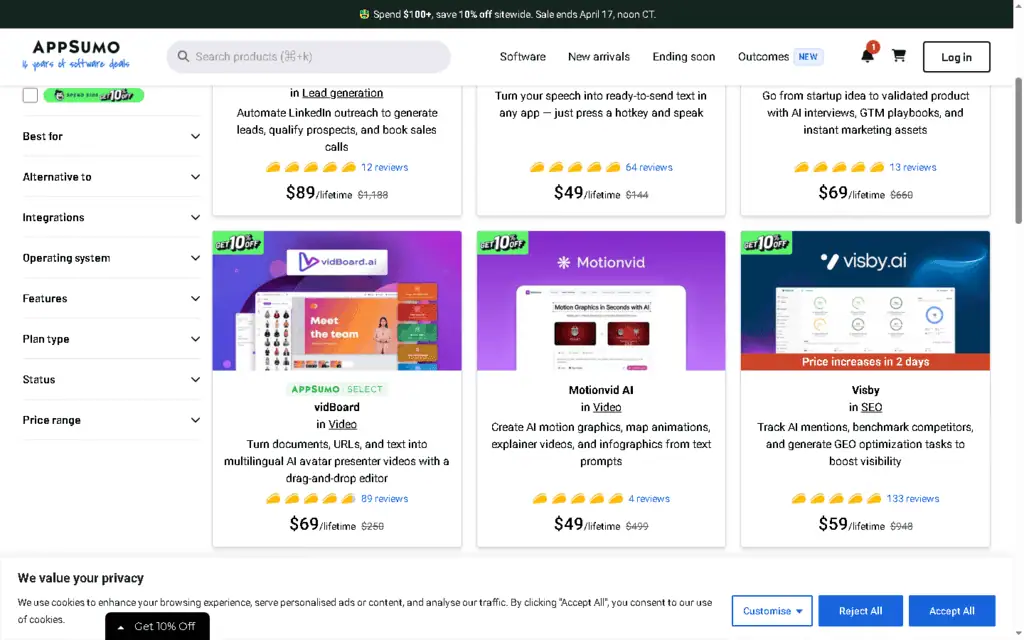Viewport: 1024px width, 640px height.
Task: Open the 13 reviews link
Action: (x=912, y=167)
